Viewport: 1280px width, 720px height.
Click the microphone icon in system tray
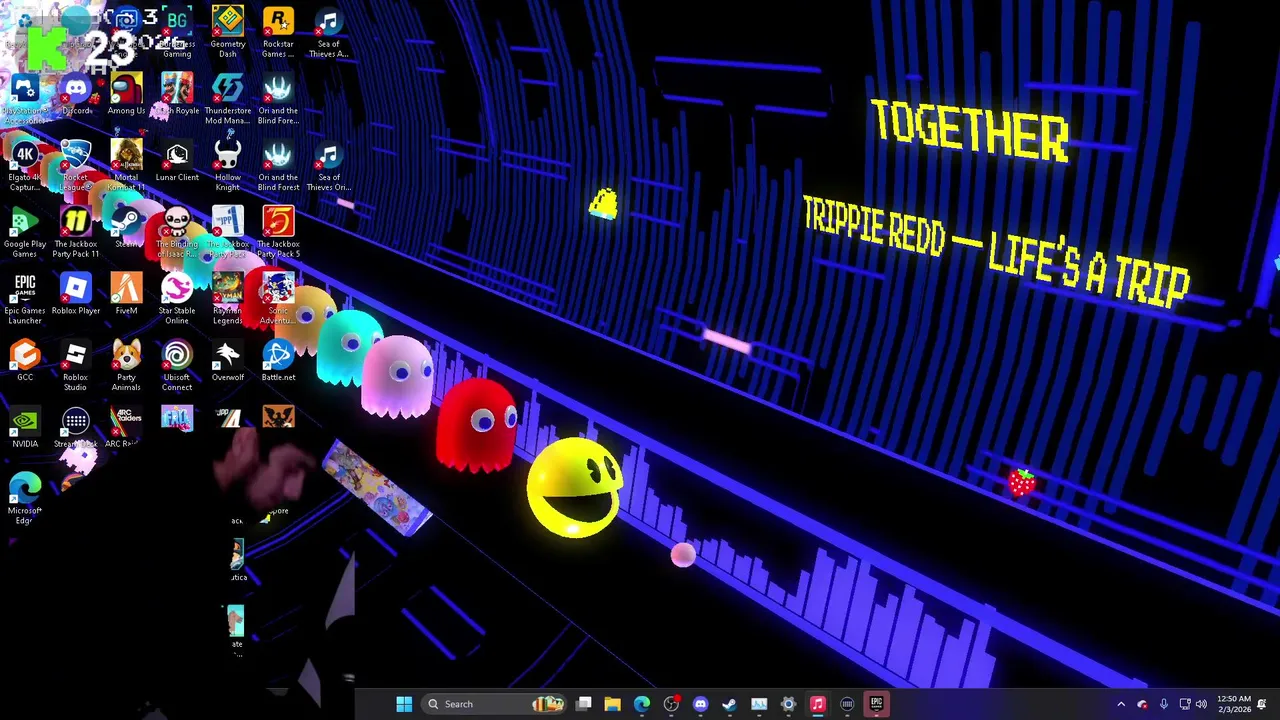(x=1163, y=704)
